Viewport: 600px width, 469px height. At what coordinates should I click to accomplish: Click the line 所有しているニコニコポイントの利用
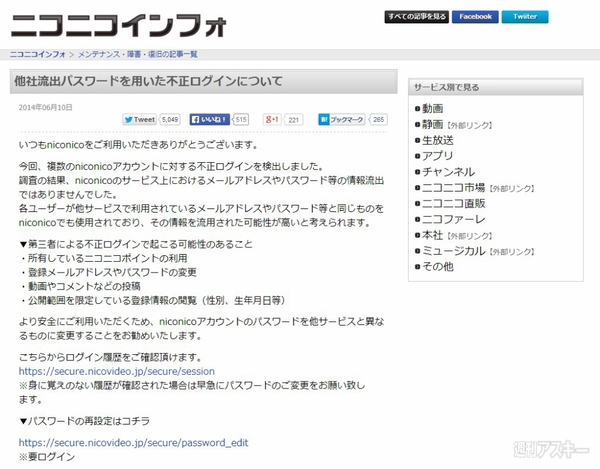[x=108, y=258]
